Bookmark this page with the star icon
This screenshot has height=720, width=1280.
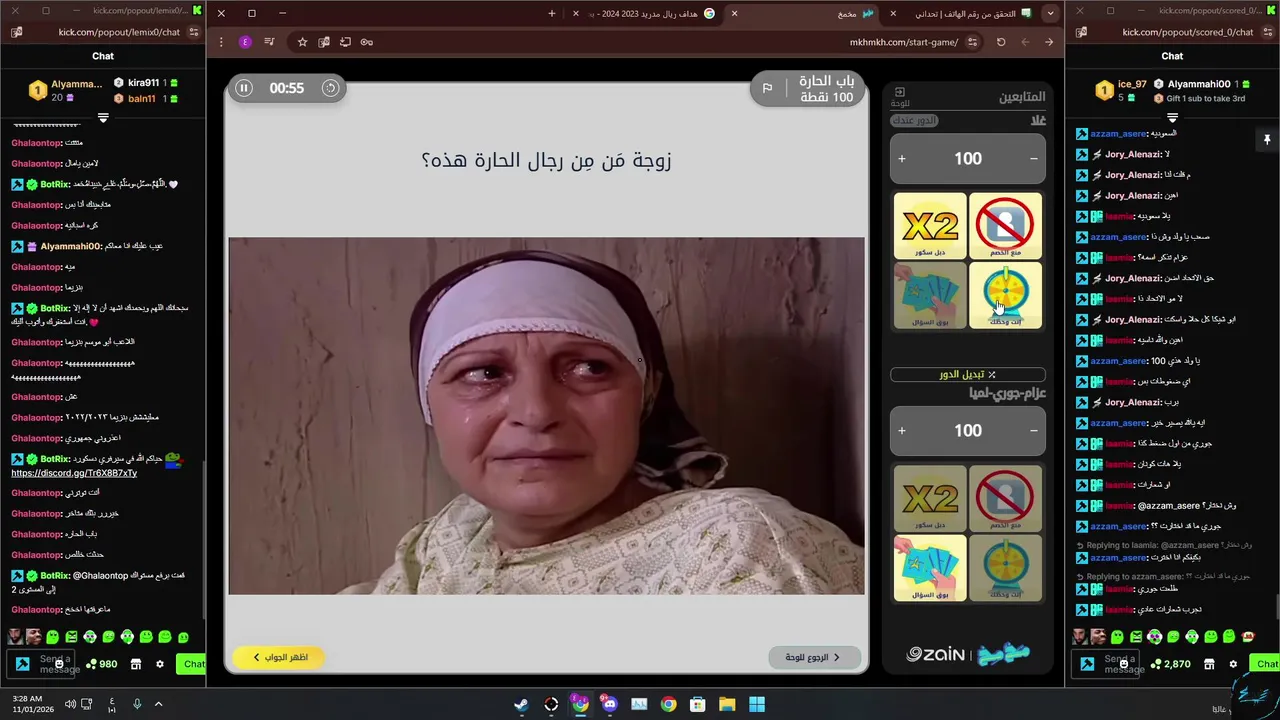tap(302, 42)
